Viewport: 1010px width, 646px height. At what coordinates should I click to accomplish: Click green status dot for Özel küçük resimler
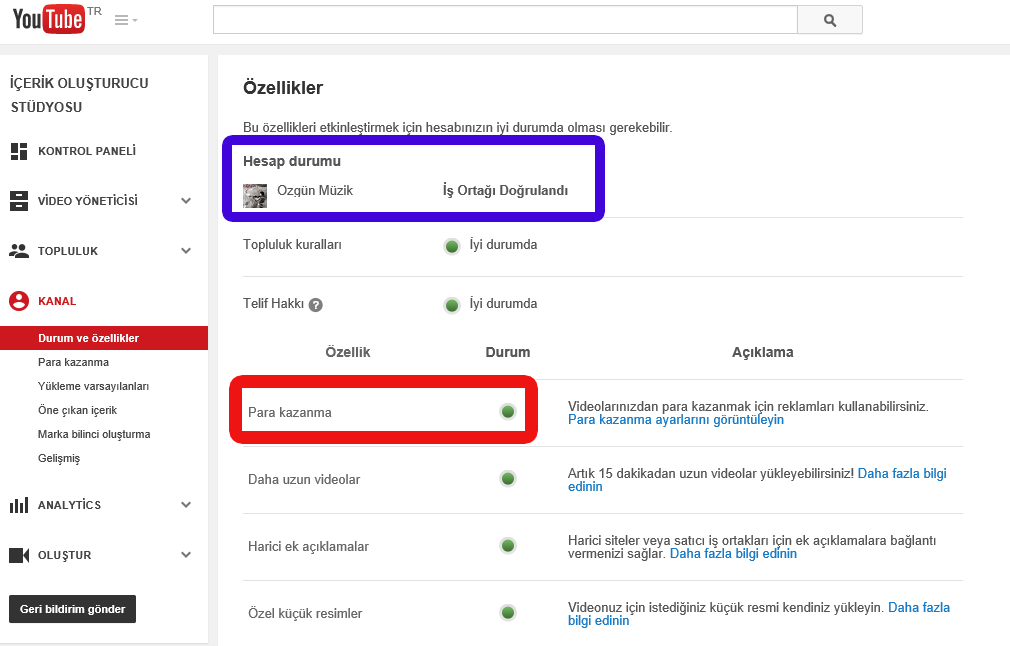click(x=508, y=613)
